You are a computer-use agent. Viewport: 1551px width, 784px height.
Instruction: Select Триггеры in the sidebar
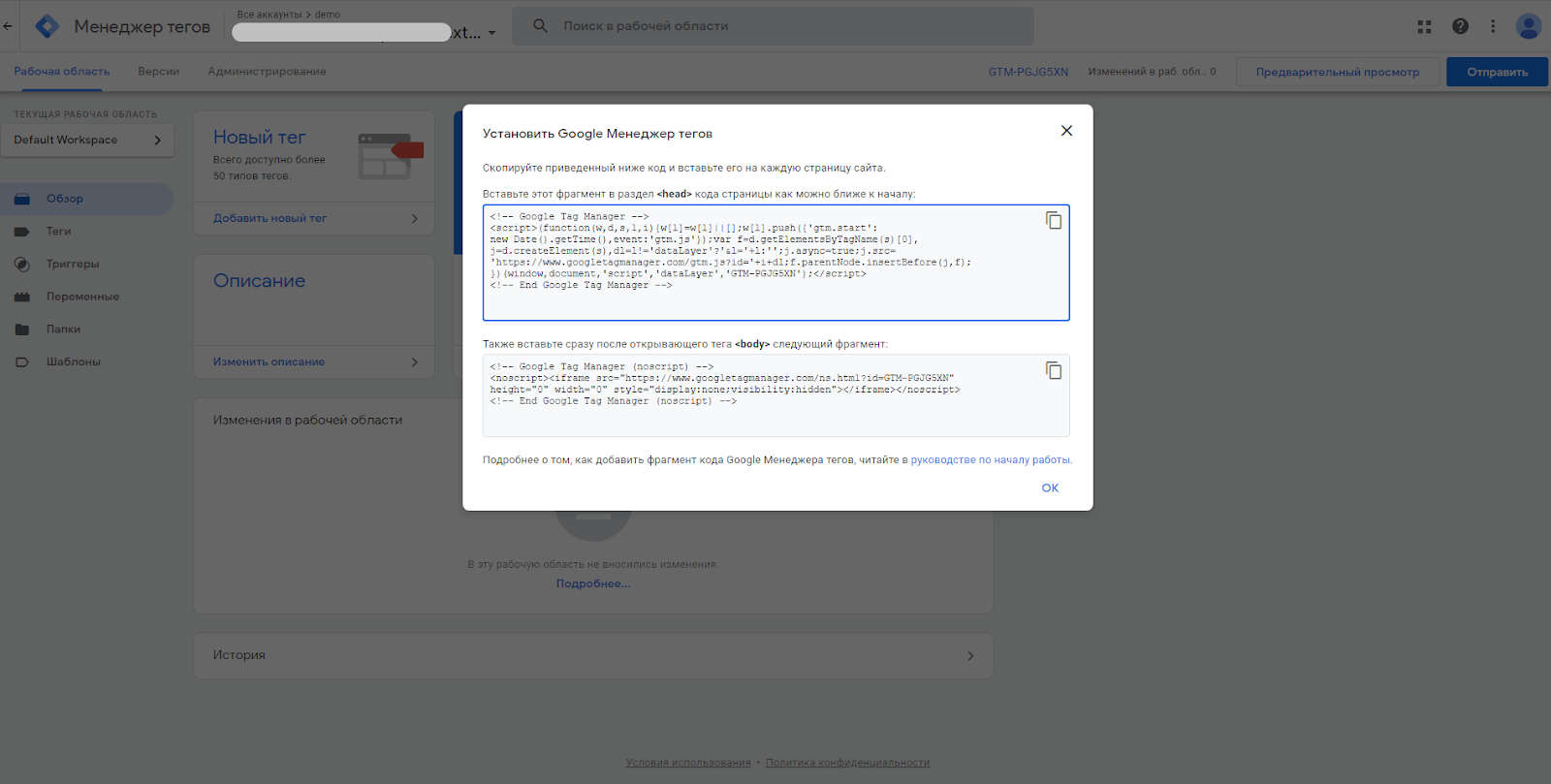point(87,264)
